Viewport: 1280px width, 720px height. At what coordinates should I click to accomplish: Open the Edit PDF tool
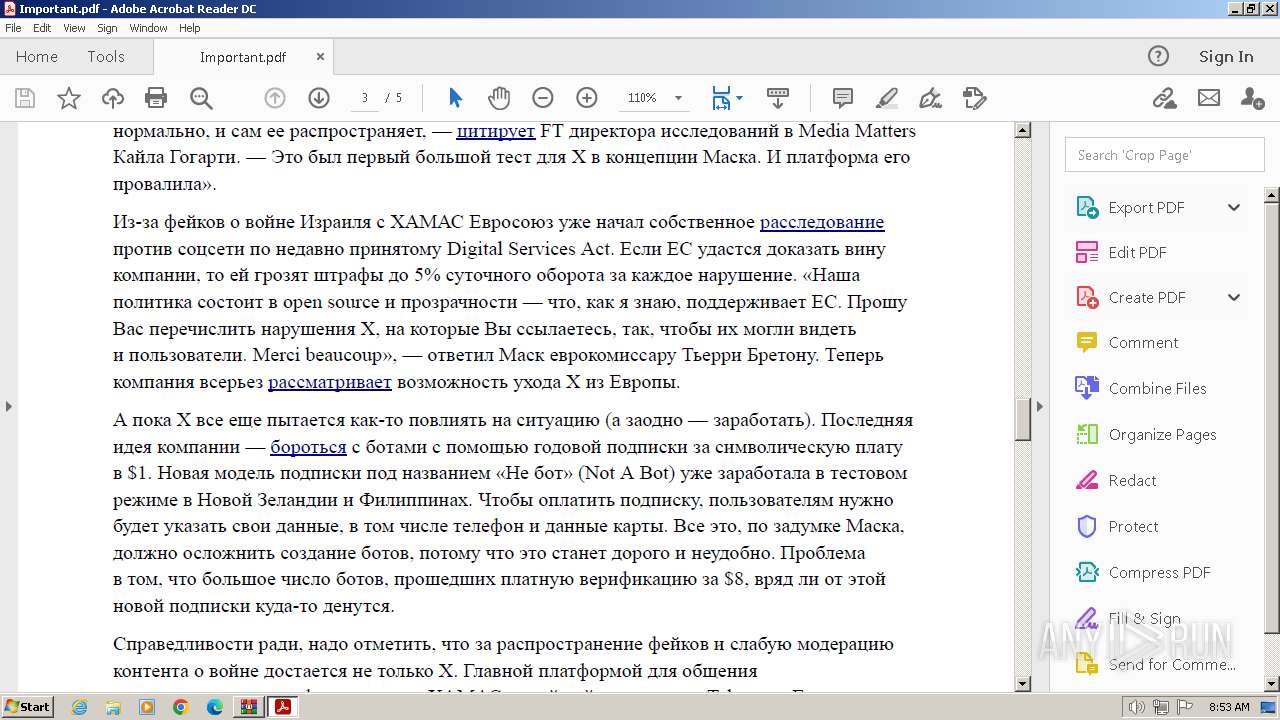1137,252
